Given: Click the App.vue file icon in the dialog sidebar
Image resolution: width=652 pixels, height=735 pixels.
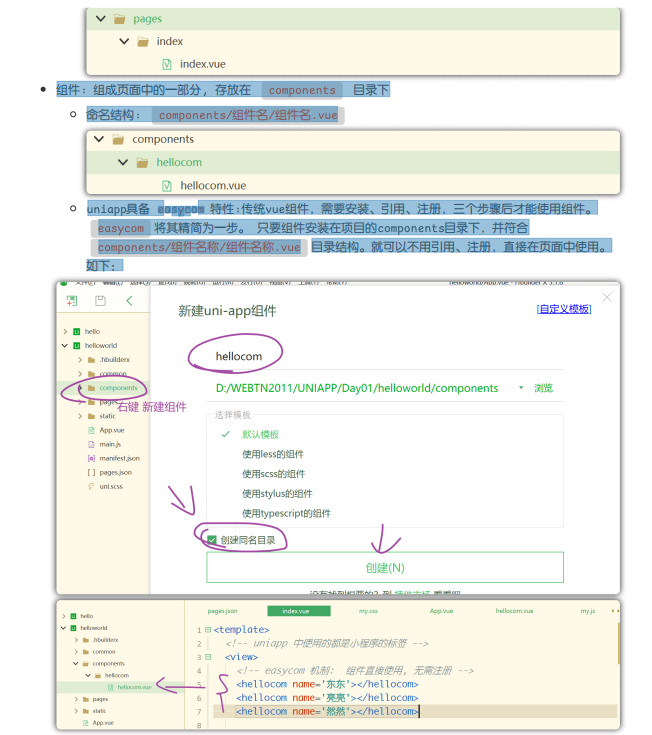Looking at the screenshot, I should click(x=91, y=430).
